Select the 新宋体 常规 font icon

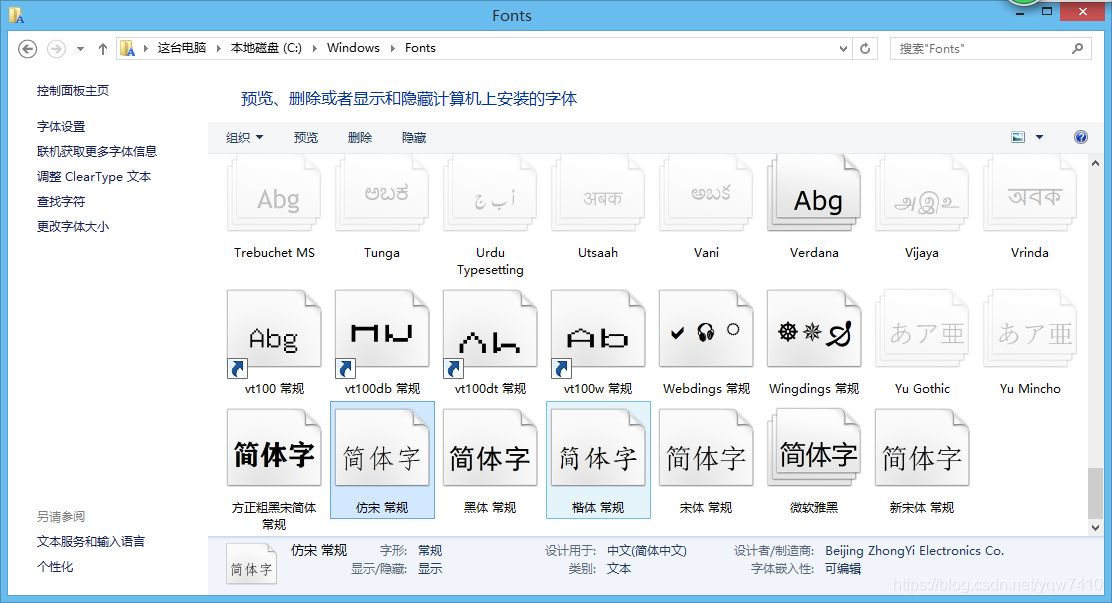(922, 448)
